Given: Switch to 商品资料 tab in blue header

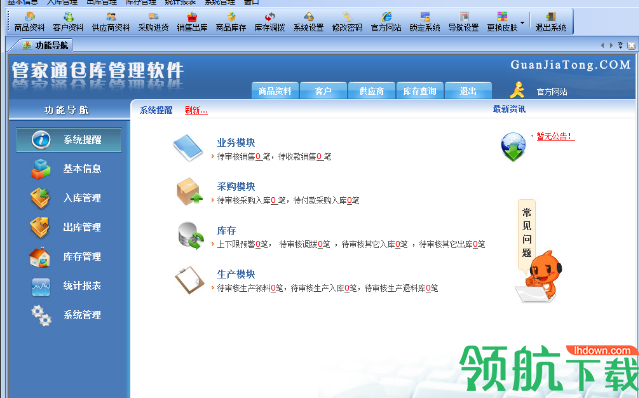Looking at the screenshot, I should coord(275,91).
